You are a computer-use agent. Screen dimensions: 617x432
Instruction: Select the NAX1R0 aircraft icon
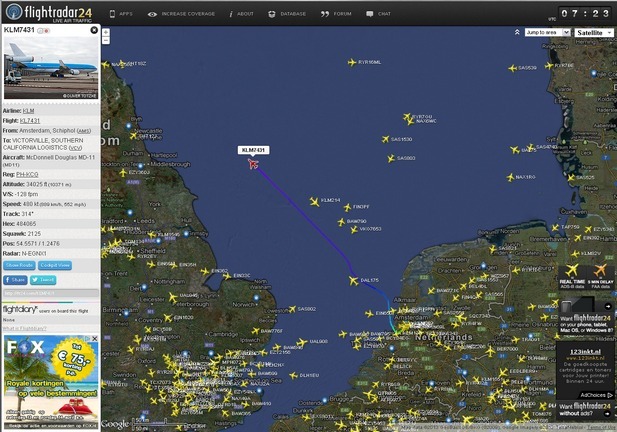pos(510,177)
